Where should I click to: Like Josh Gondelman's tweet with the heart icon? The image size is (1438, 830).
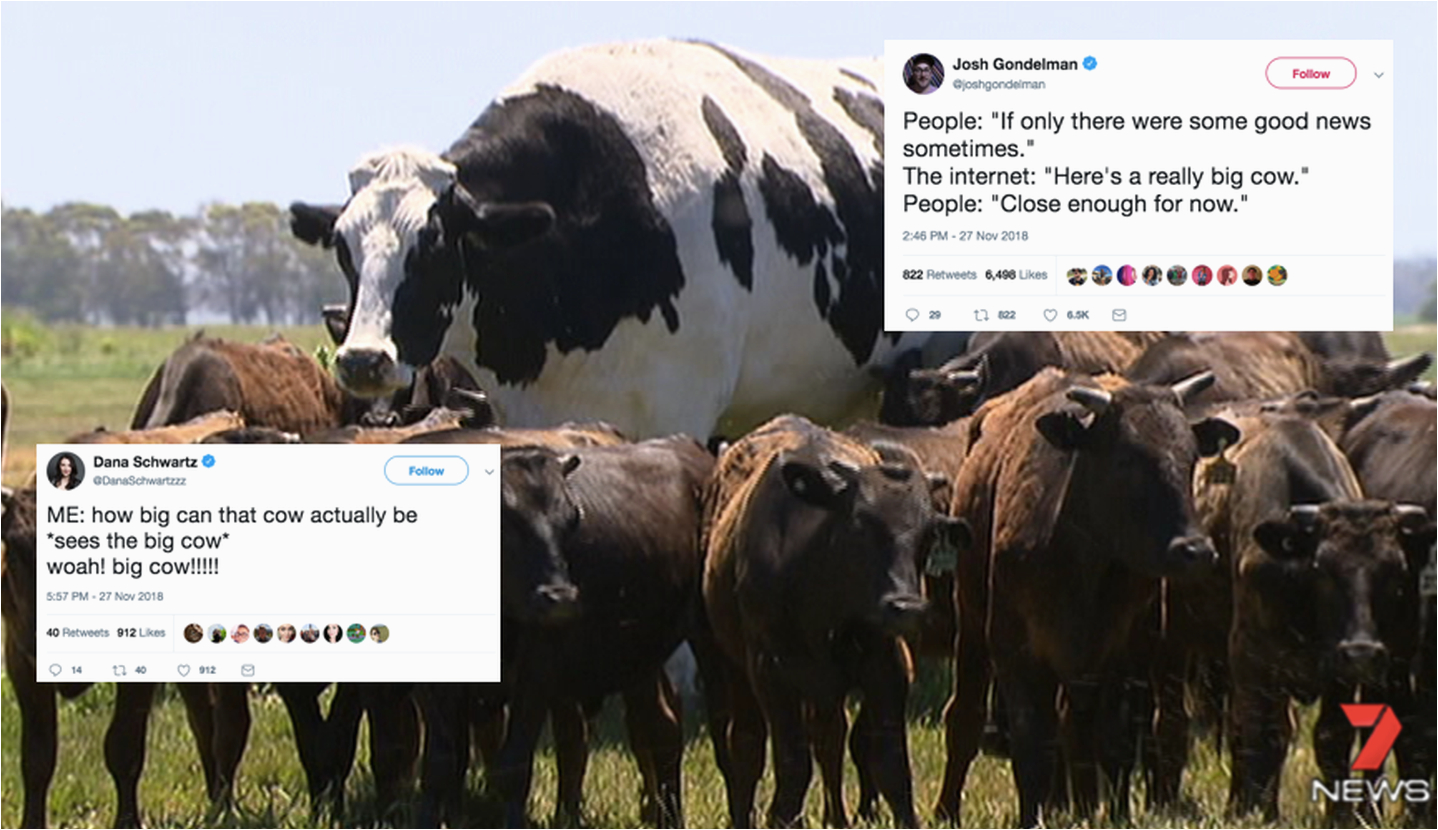click(x=1050, y=315)
